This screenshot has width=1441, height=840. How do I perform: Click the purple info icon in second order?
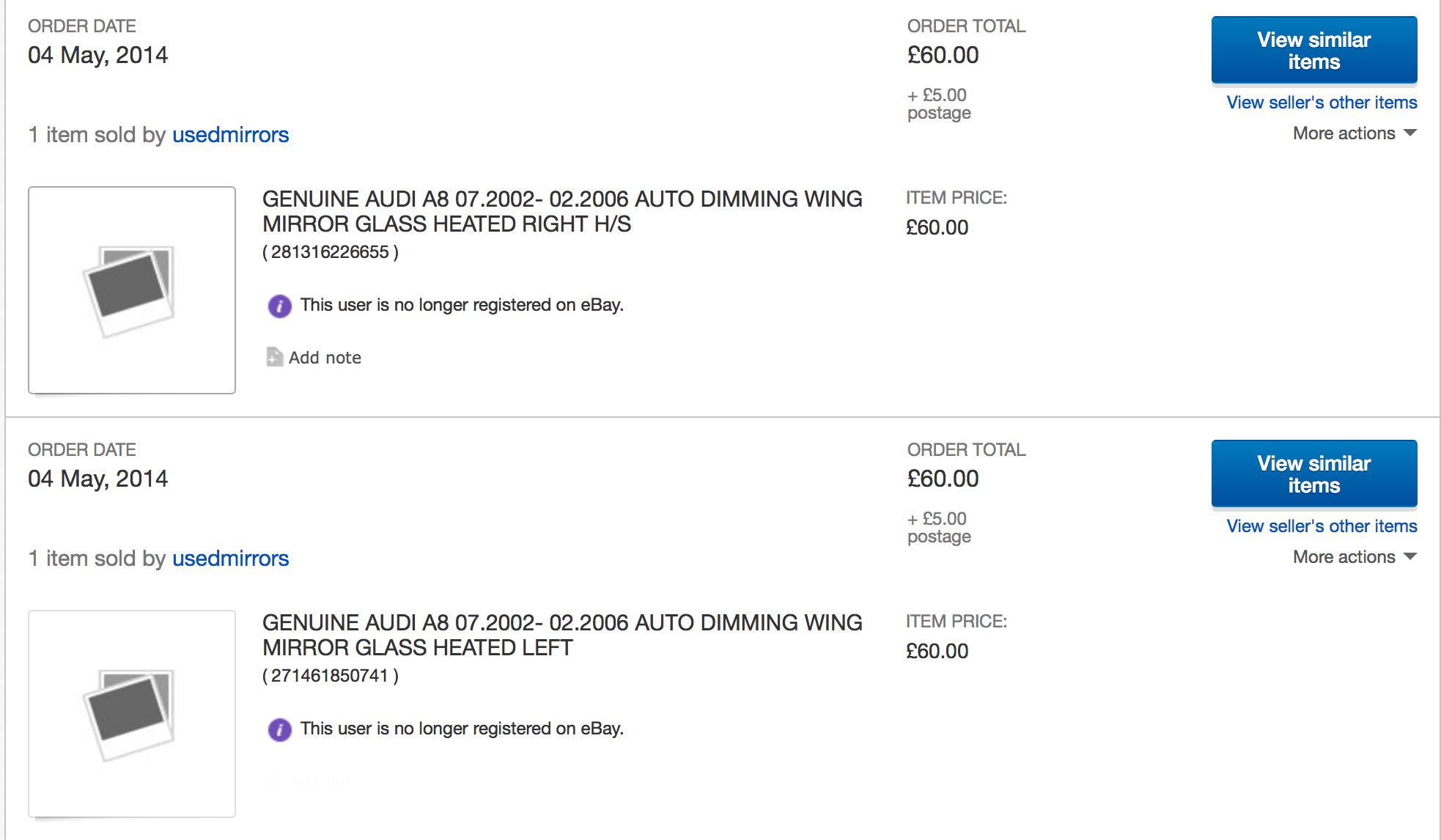tap(279, 729)
